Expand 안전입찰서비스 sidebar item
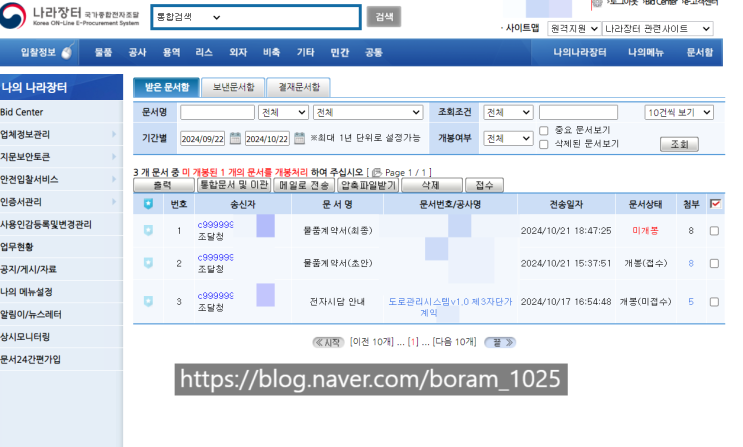743x447 pixels. (x=61, y=179)
